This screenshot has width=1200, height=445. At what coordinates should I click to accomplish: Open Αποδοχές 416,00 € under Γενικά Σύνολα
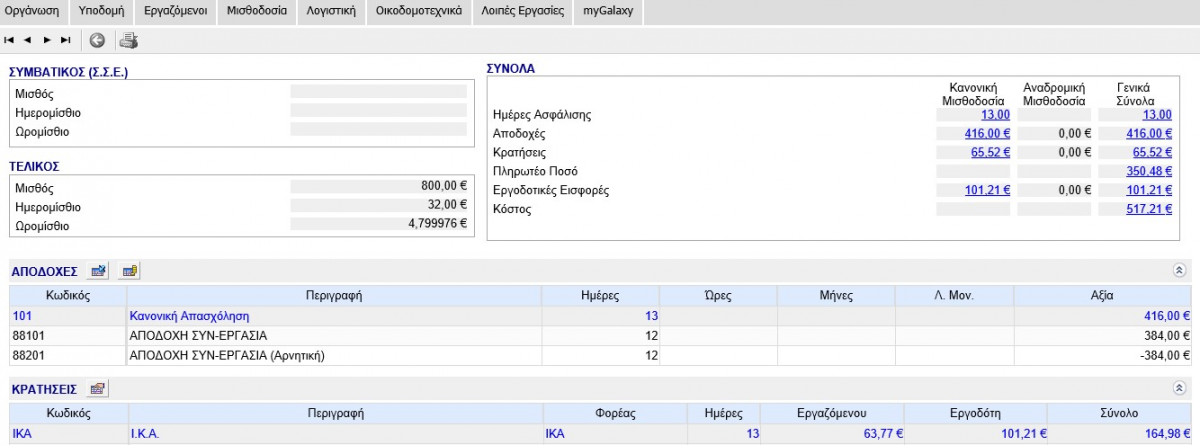coord(1149,134)
